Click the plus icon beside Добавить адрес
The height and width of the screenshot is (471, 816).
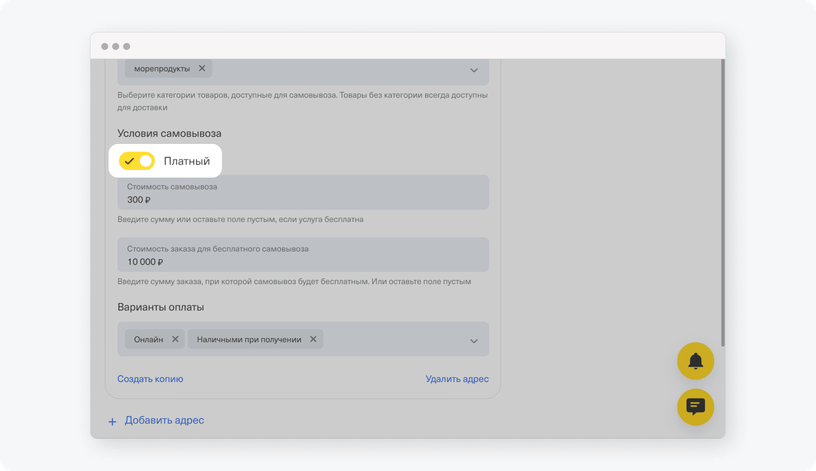(112, 421)
